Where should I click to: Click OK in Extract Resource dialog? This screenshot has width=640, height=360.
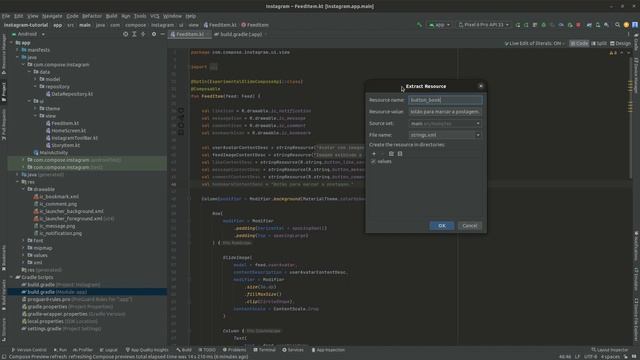(x=442, y=226)
